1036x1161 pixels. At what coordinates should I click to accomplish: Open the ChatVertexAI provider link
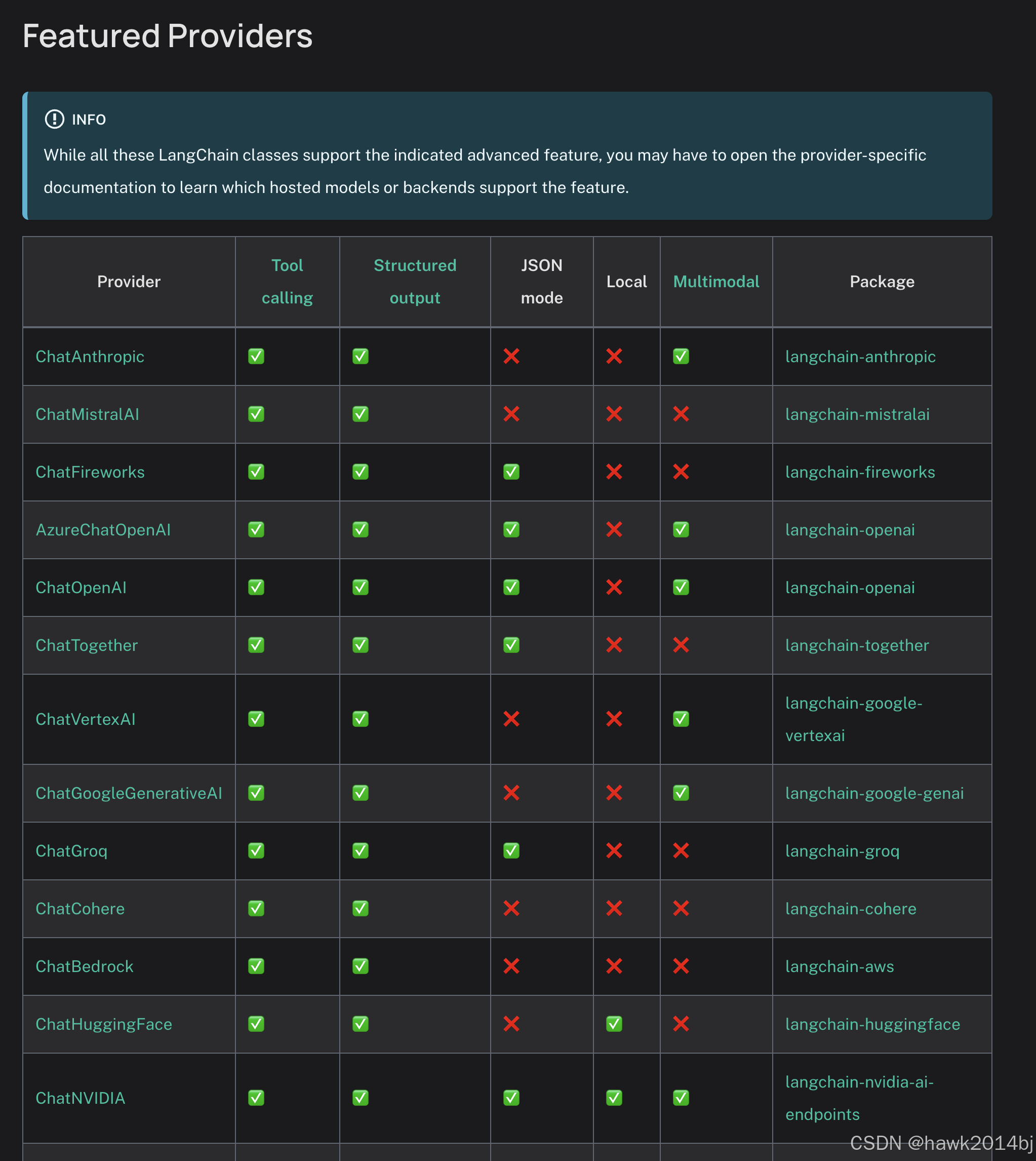click(86, 719)
